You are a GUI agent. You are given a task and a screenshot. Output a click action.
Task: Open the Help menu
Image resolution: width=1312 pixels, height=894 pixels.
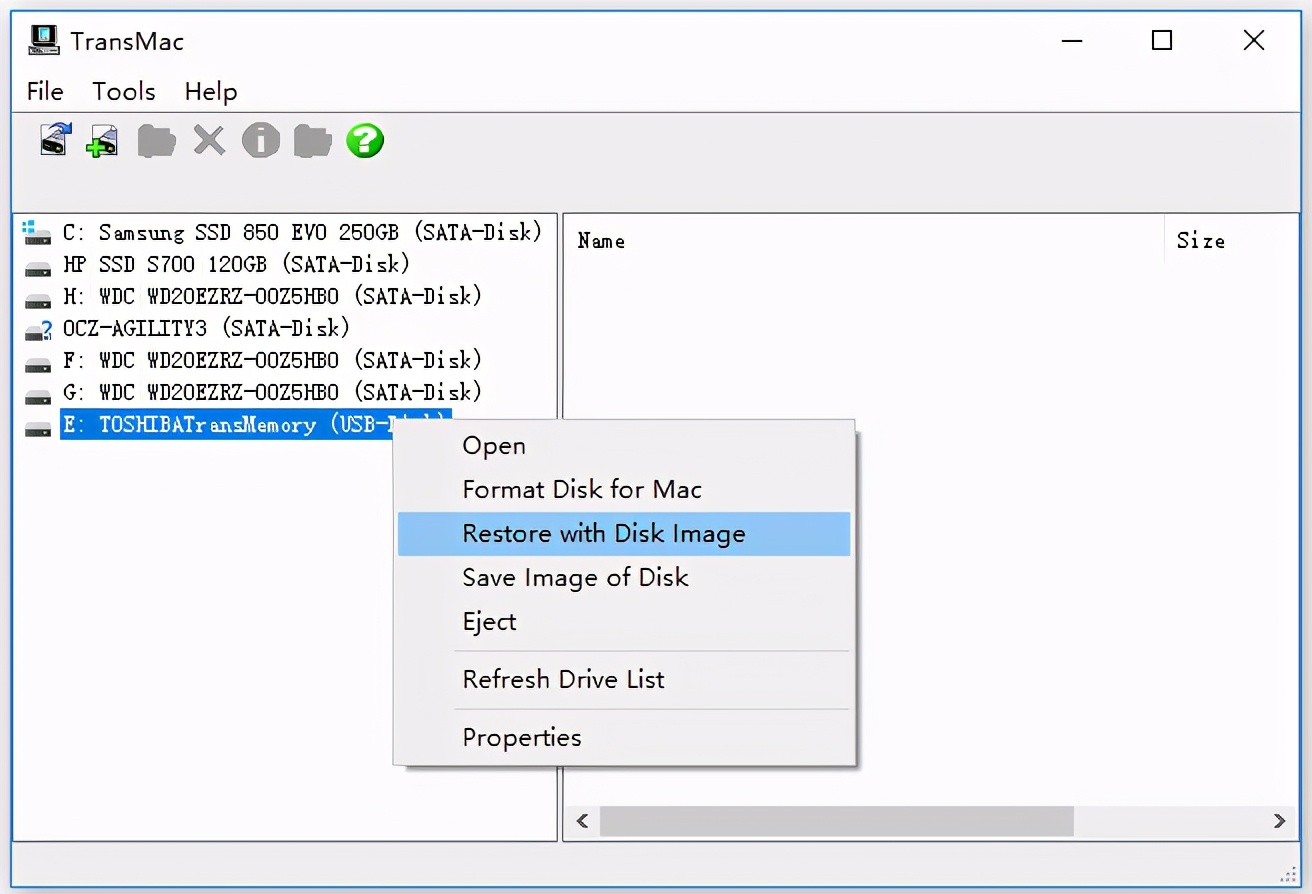tap(210, 92)
